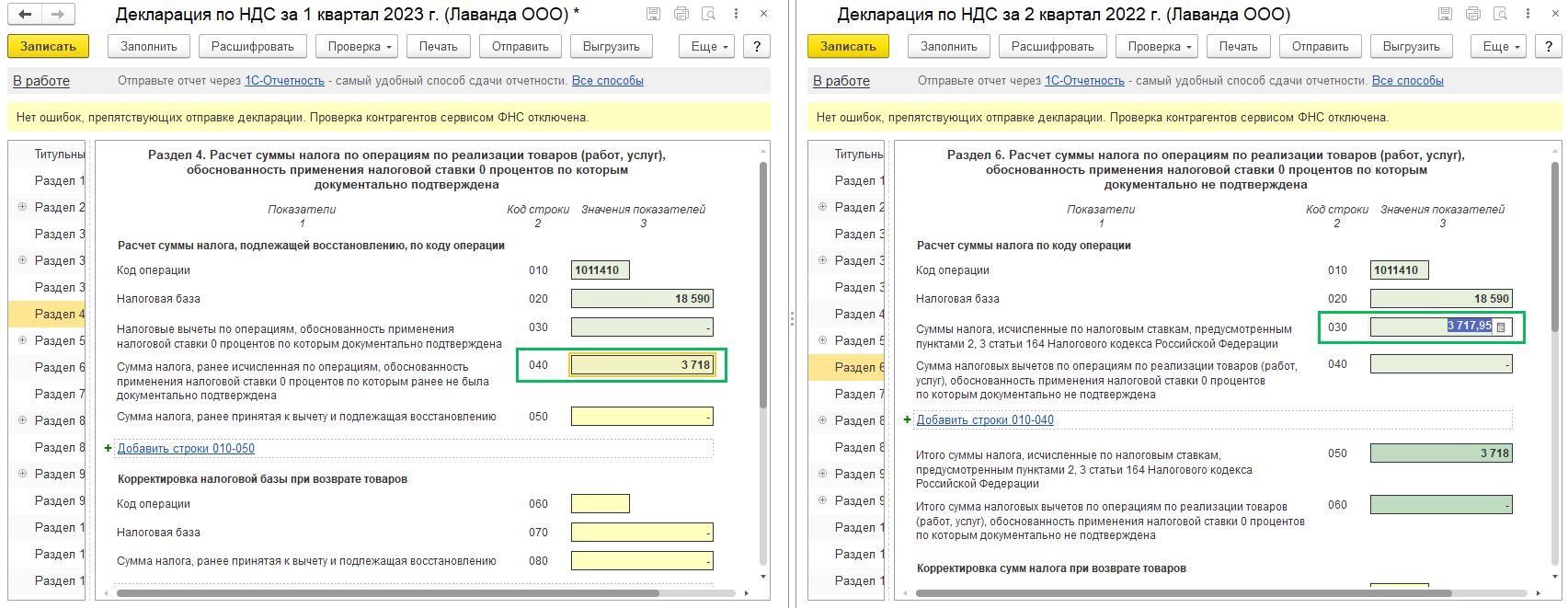Open three-dots menu in 2022 declaration header

click(x=1528, y=14)
